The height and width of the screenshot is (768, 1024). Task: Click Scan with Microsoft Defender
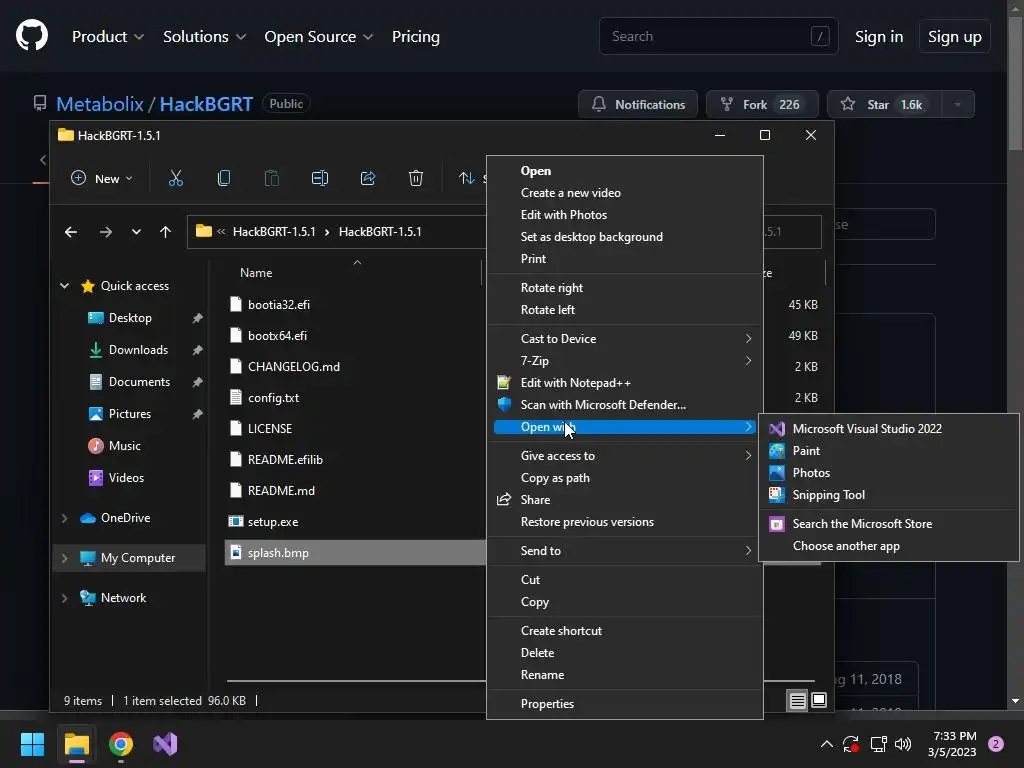coord(625,406)
